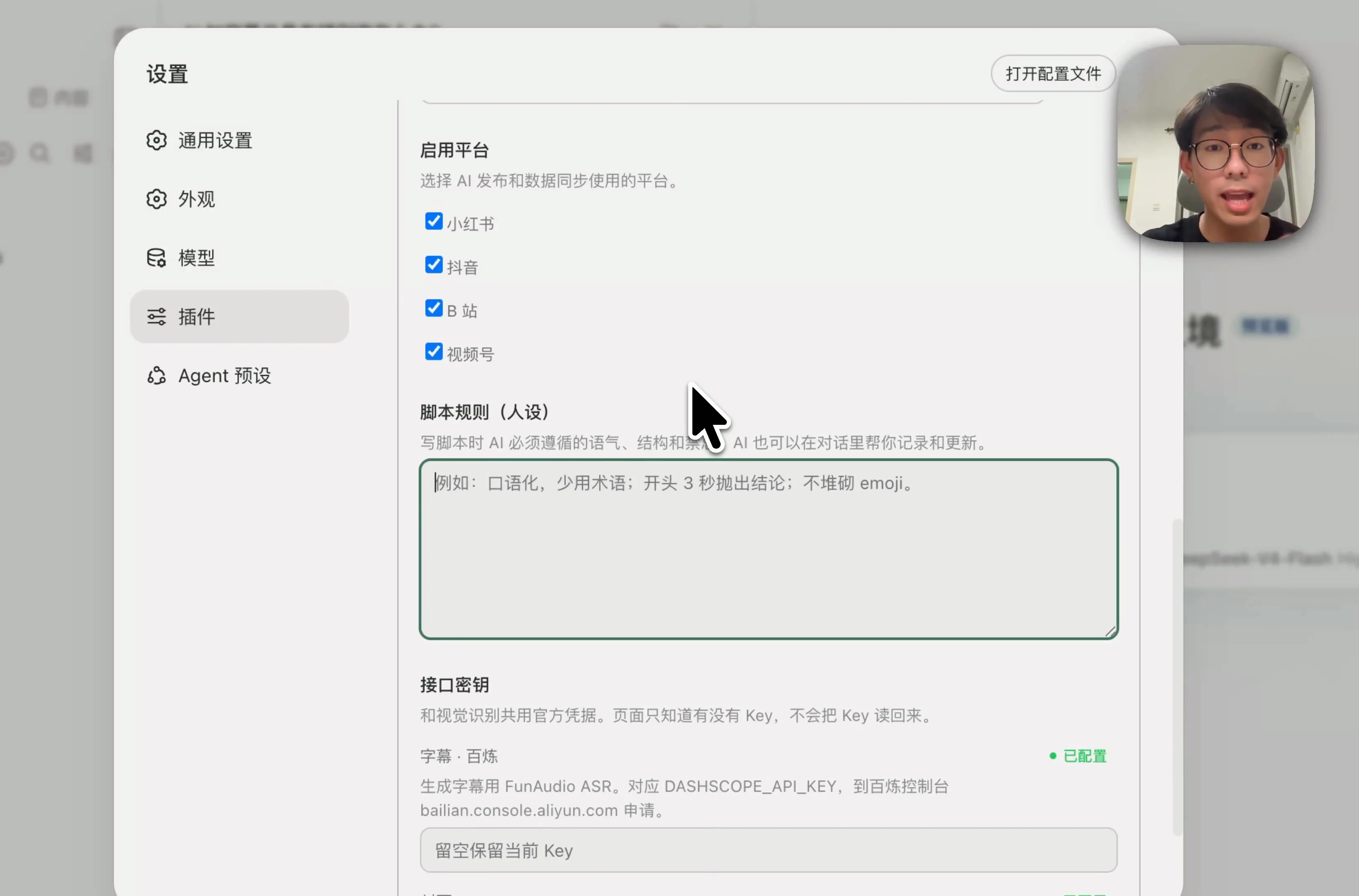
Task: Click the 留空保留当前 Key input field
Action: click(768, 850)
